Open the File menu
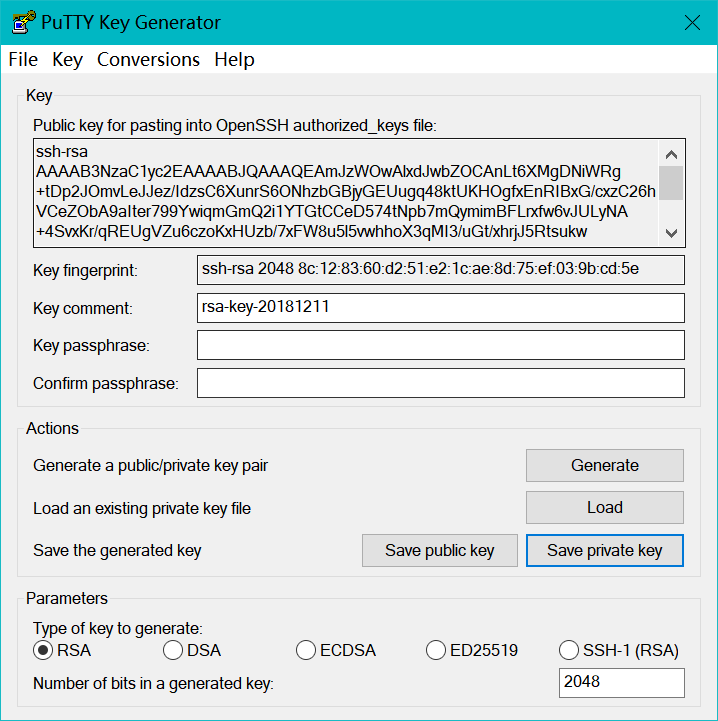Image resolution: width=718 pixels, height=721 pixels. click(23, 60)
